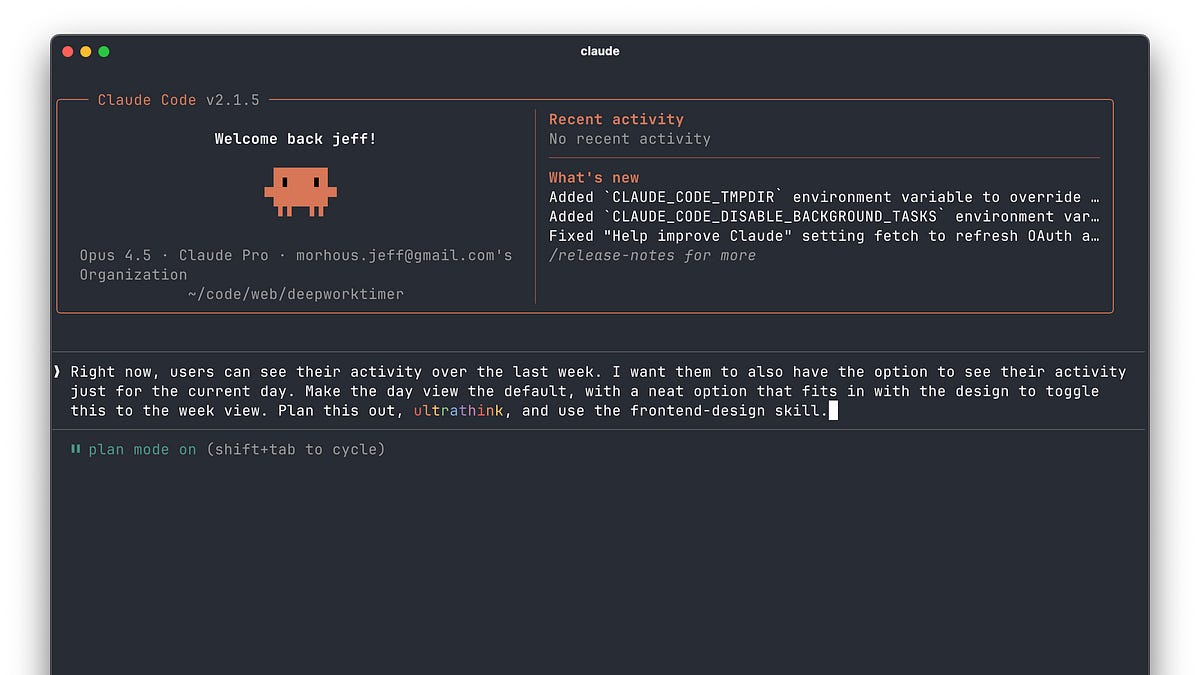The height and width of the screenshot is (675, 1200).
Task: Click the 'Recent activity' heading
Action: 616,119
